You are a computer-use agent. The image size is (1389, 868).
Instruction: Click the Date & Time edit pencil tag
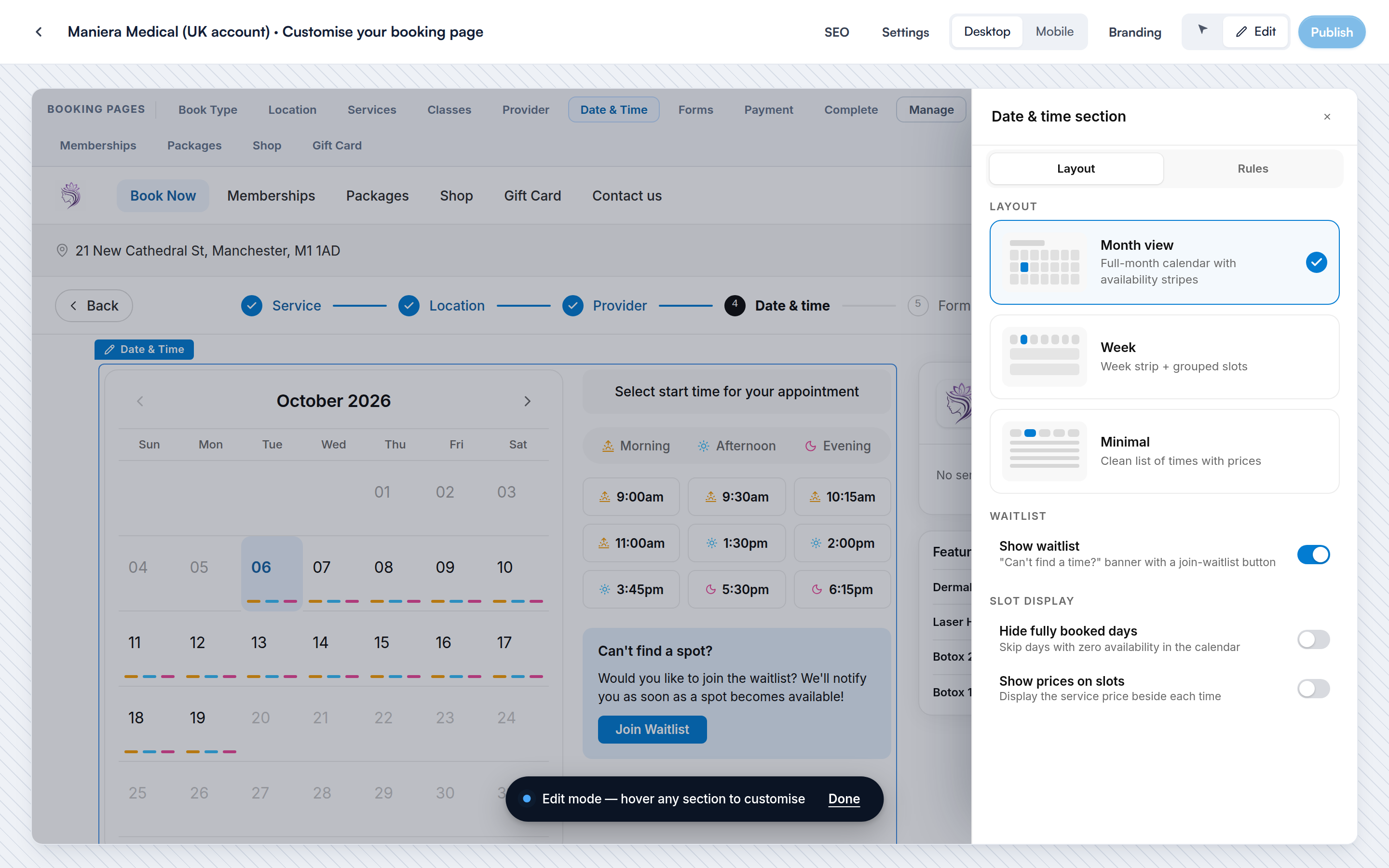tap(144, 350)
